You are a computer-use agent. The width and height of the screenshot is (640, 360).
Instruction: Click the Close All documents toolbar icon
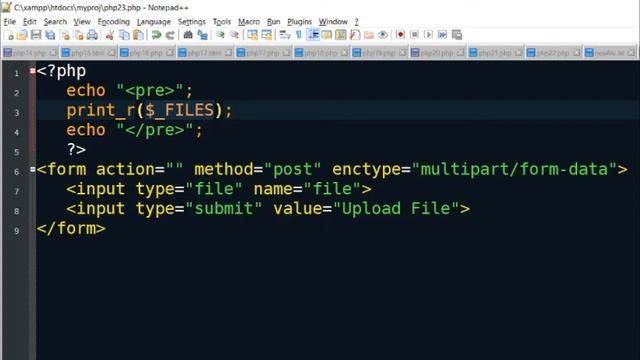point(78,35)
